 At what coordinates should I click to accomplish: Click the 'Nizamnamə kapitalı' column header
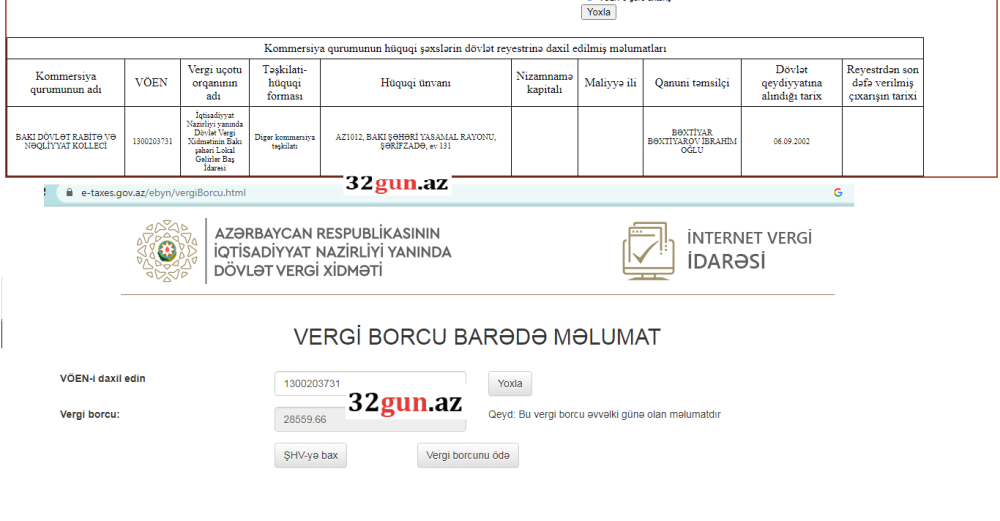coord(545,83)
